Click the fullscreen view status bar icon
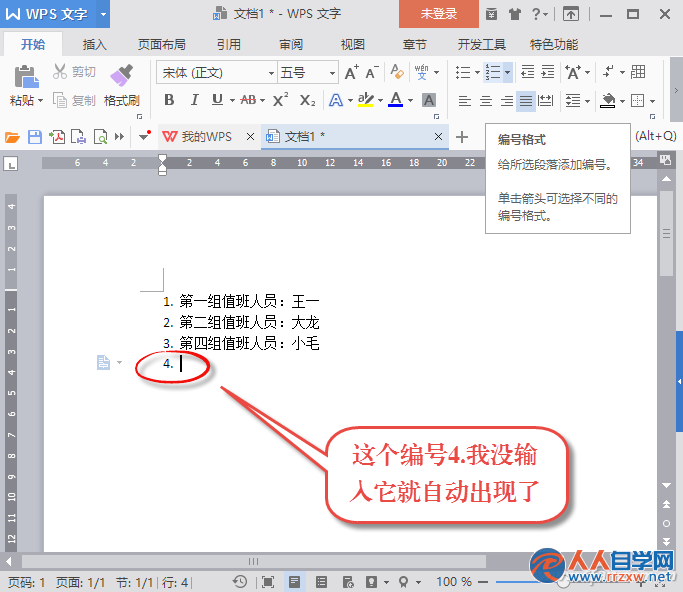This screenshot has width=683, height=592. coord(268,582)
